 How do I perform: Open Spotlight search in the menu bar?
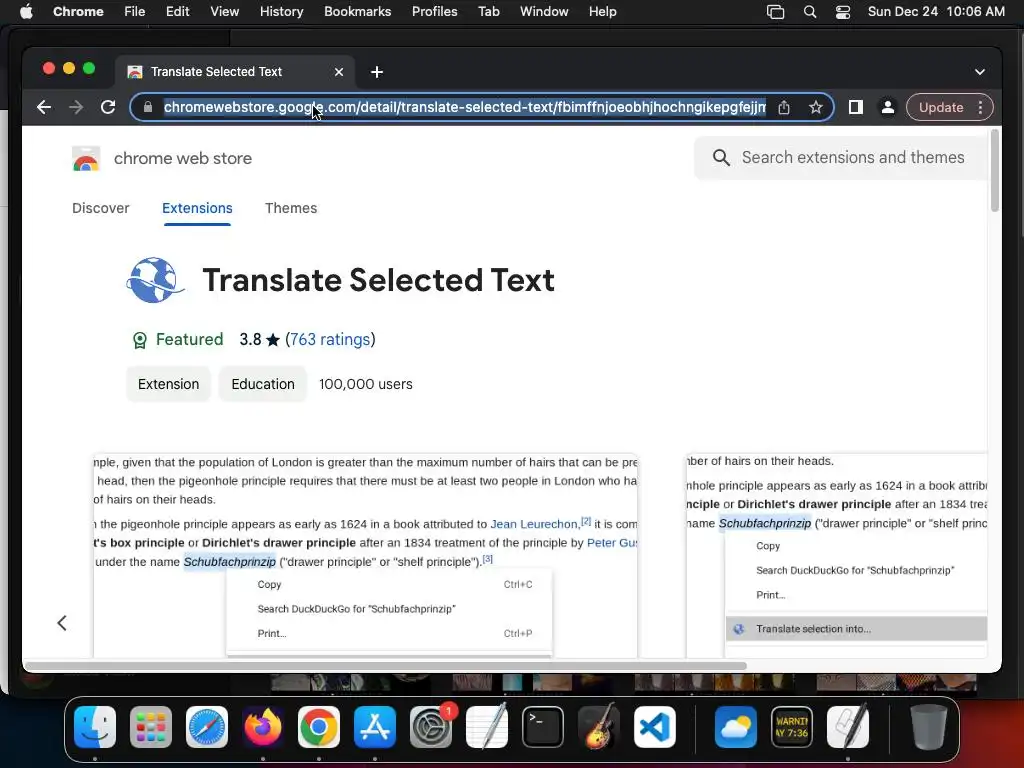[x=810, y=12]
